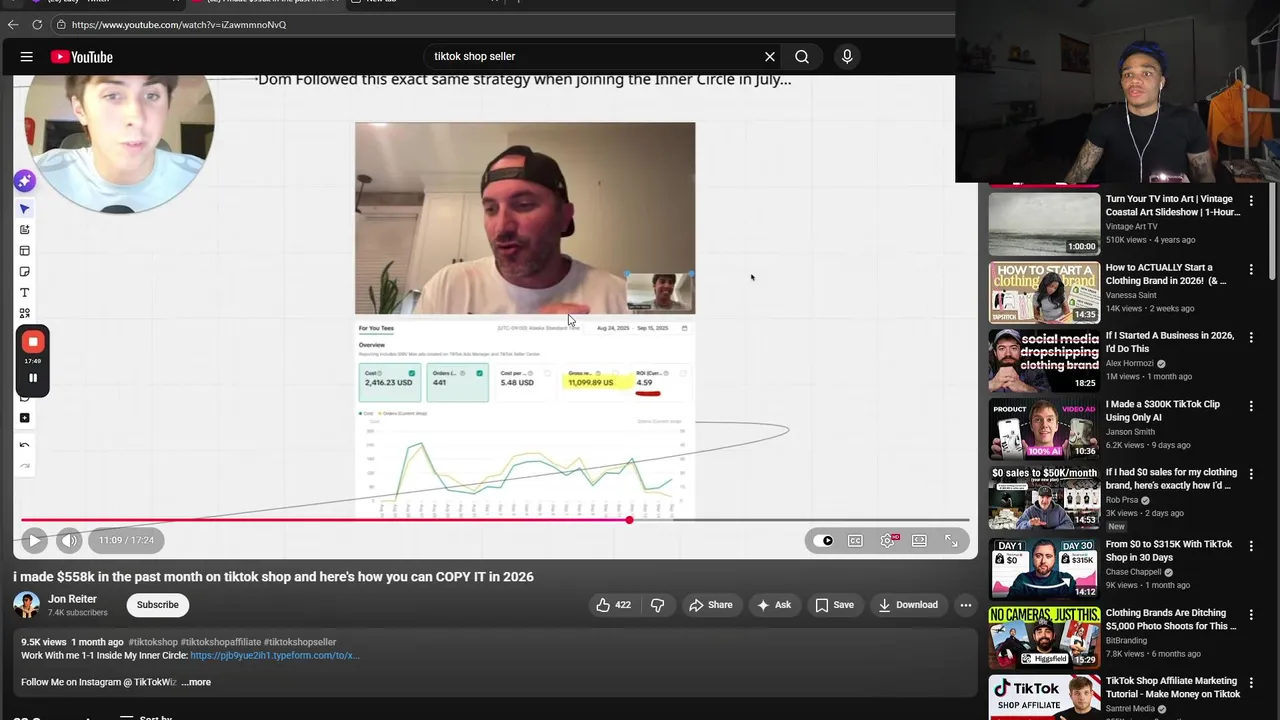Clear the search box with the X
Image resolution: width=1280 pixels, height=720 pixels.
point(770,57)
